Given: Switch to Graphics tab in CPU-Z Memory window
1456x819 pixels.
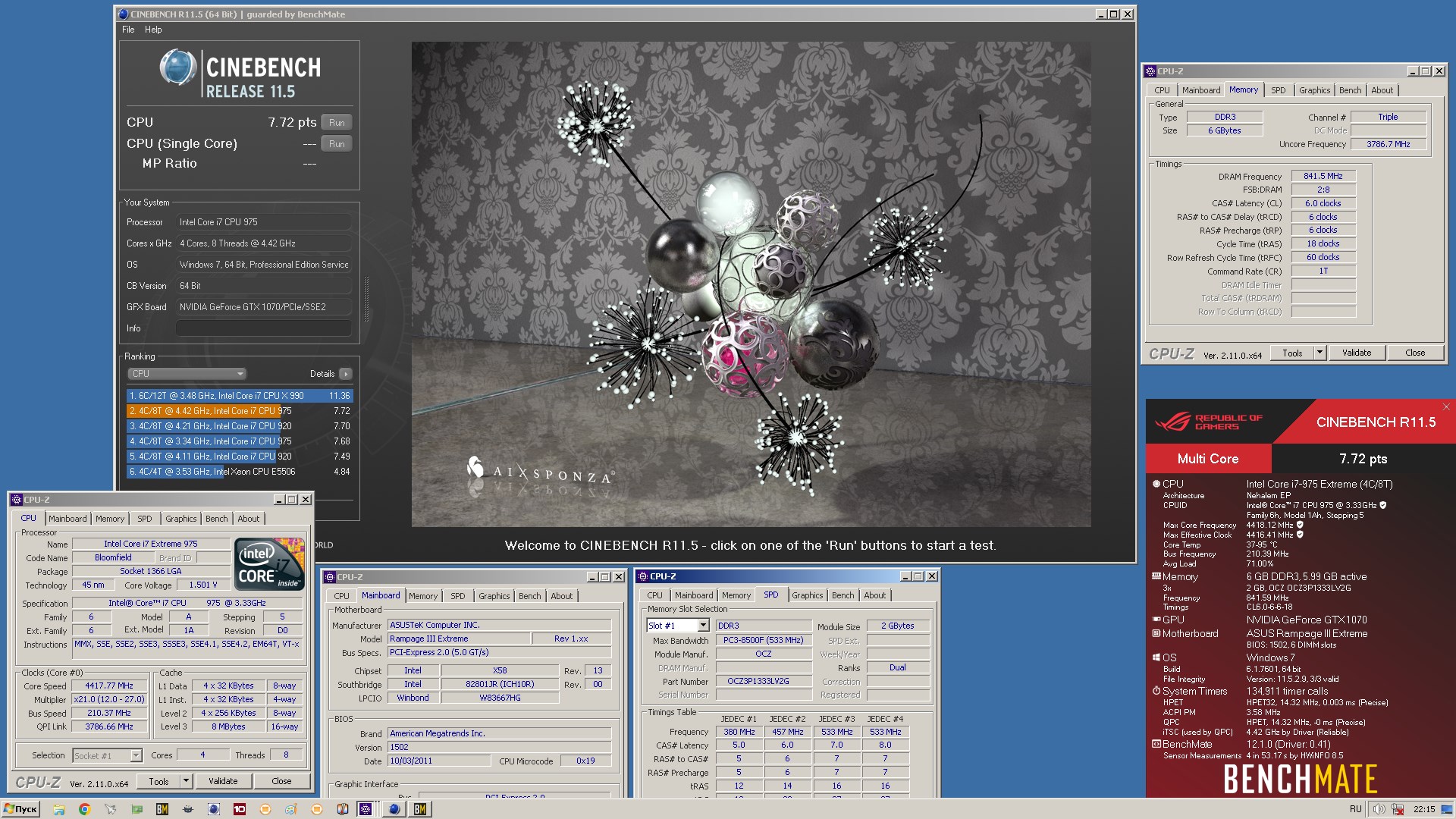Looking at the screenshot, I should pyautogui.click(x=1314, y=90).
